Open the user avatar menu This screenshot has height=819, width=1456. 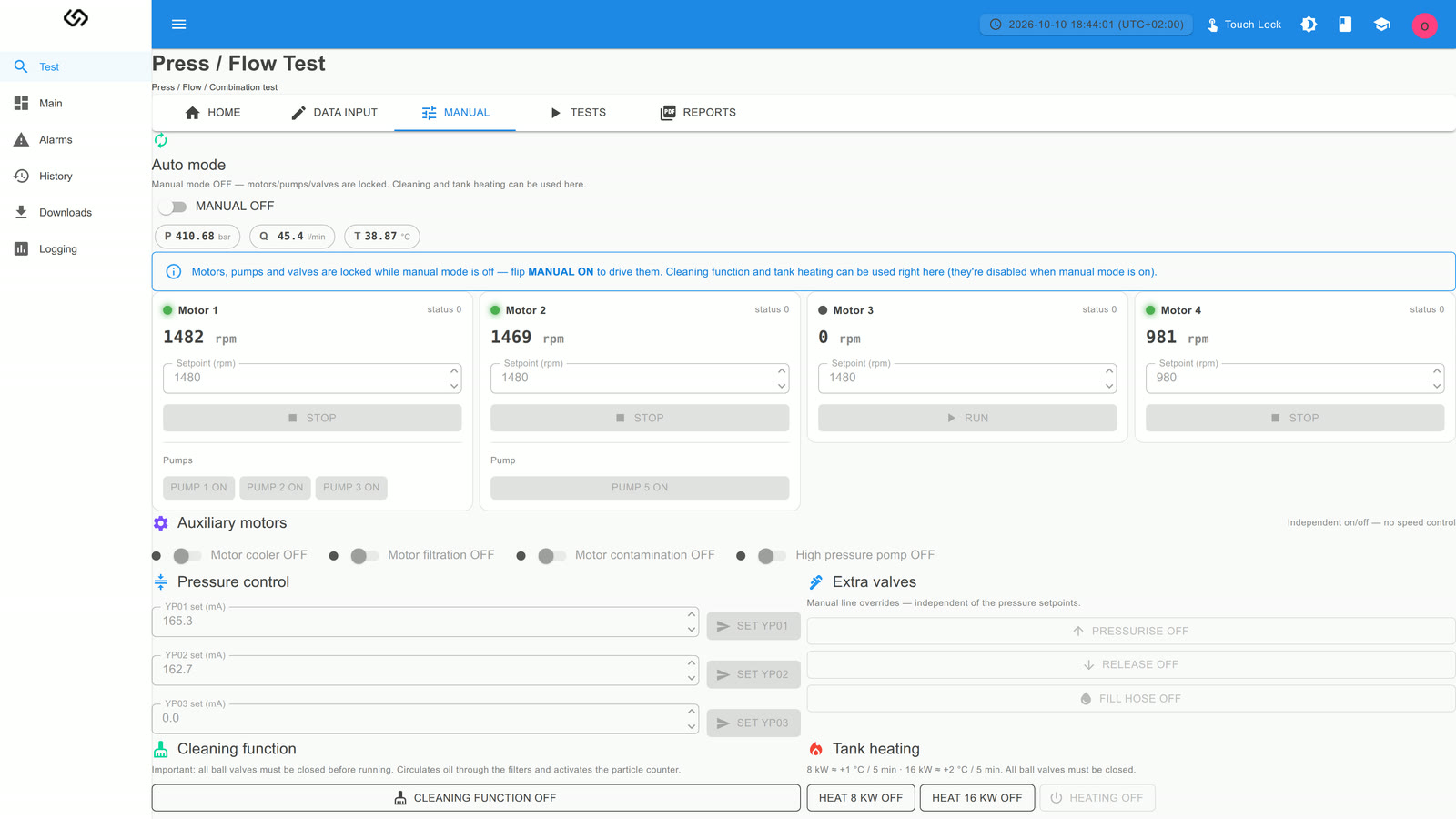(1424, 25)
